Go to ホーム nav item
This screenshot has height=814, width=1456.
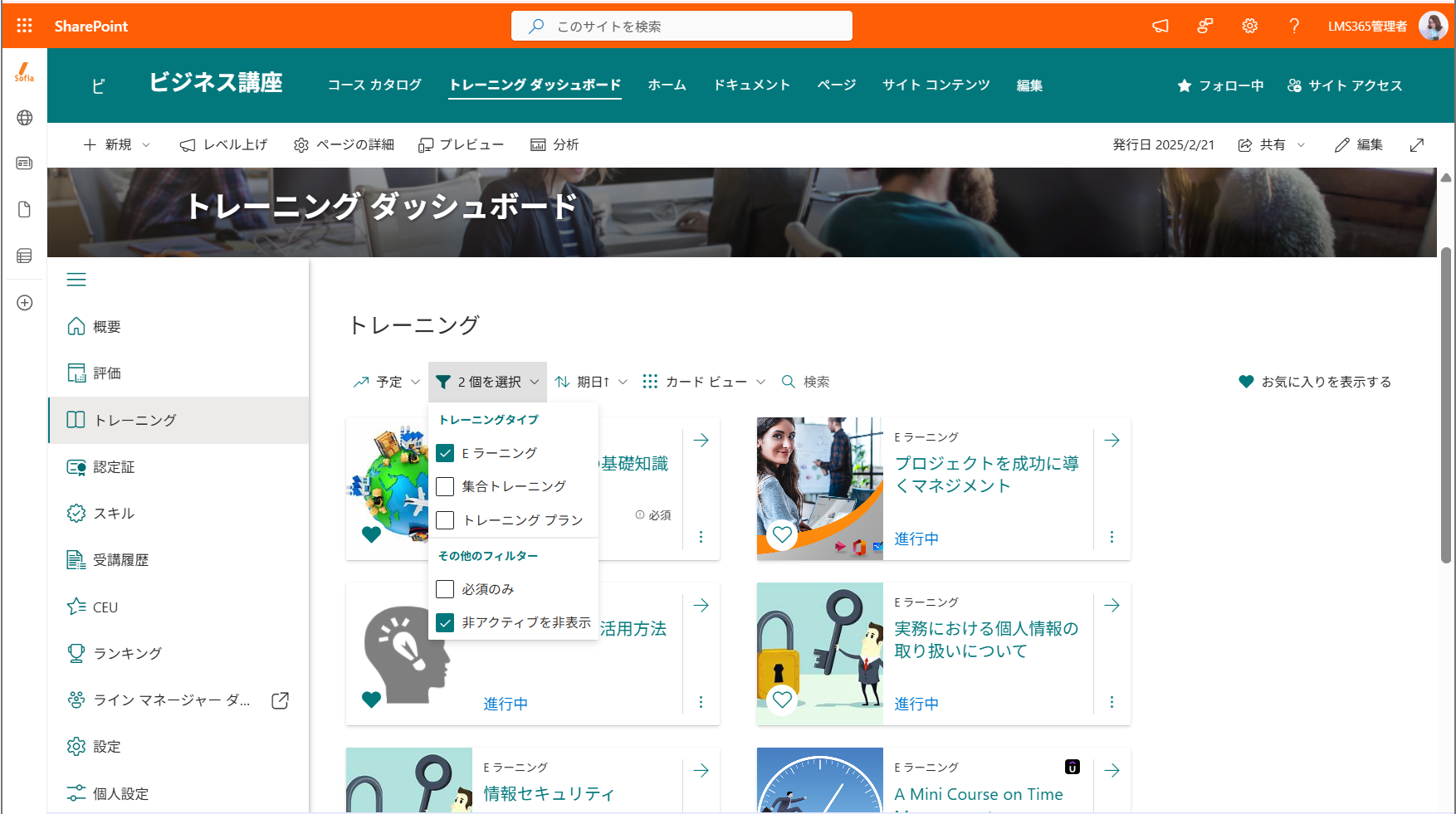[x=667, y=85]
